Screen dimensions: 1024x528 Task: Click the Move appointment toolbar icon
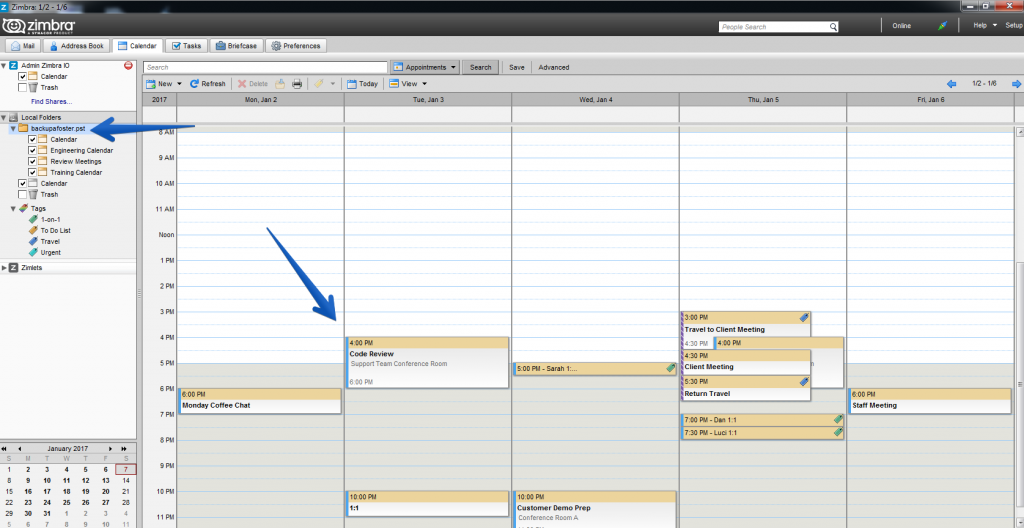coord(280,84)
